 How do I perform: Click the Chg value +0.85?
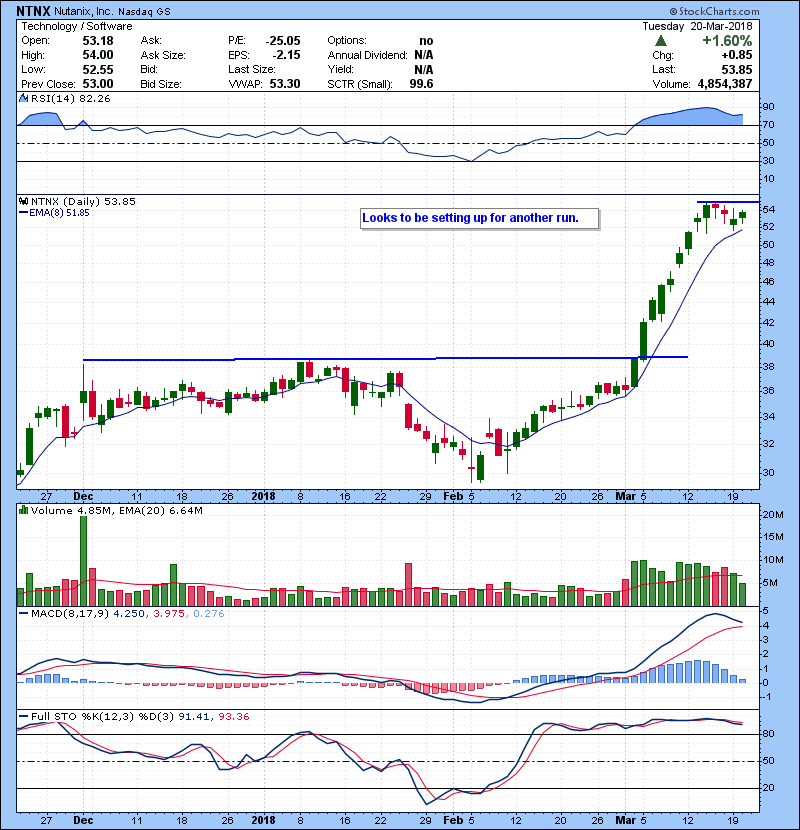pos(736,55)
